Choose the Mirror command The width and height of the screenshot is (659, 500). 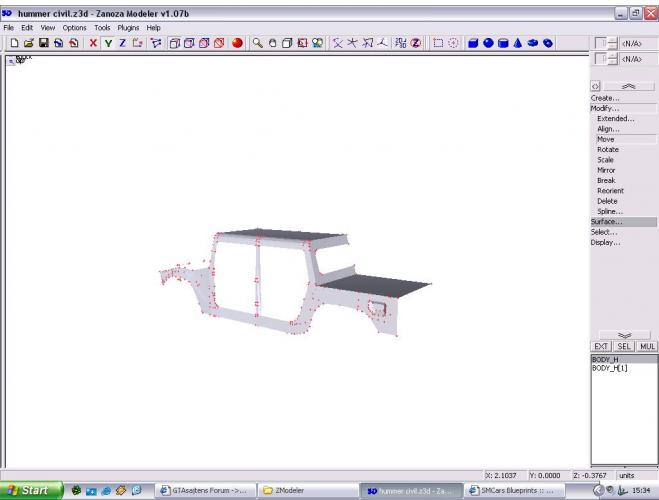pyautogui.click(x=606, y=170)
